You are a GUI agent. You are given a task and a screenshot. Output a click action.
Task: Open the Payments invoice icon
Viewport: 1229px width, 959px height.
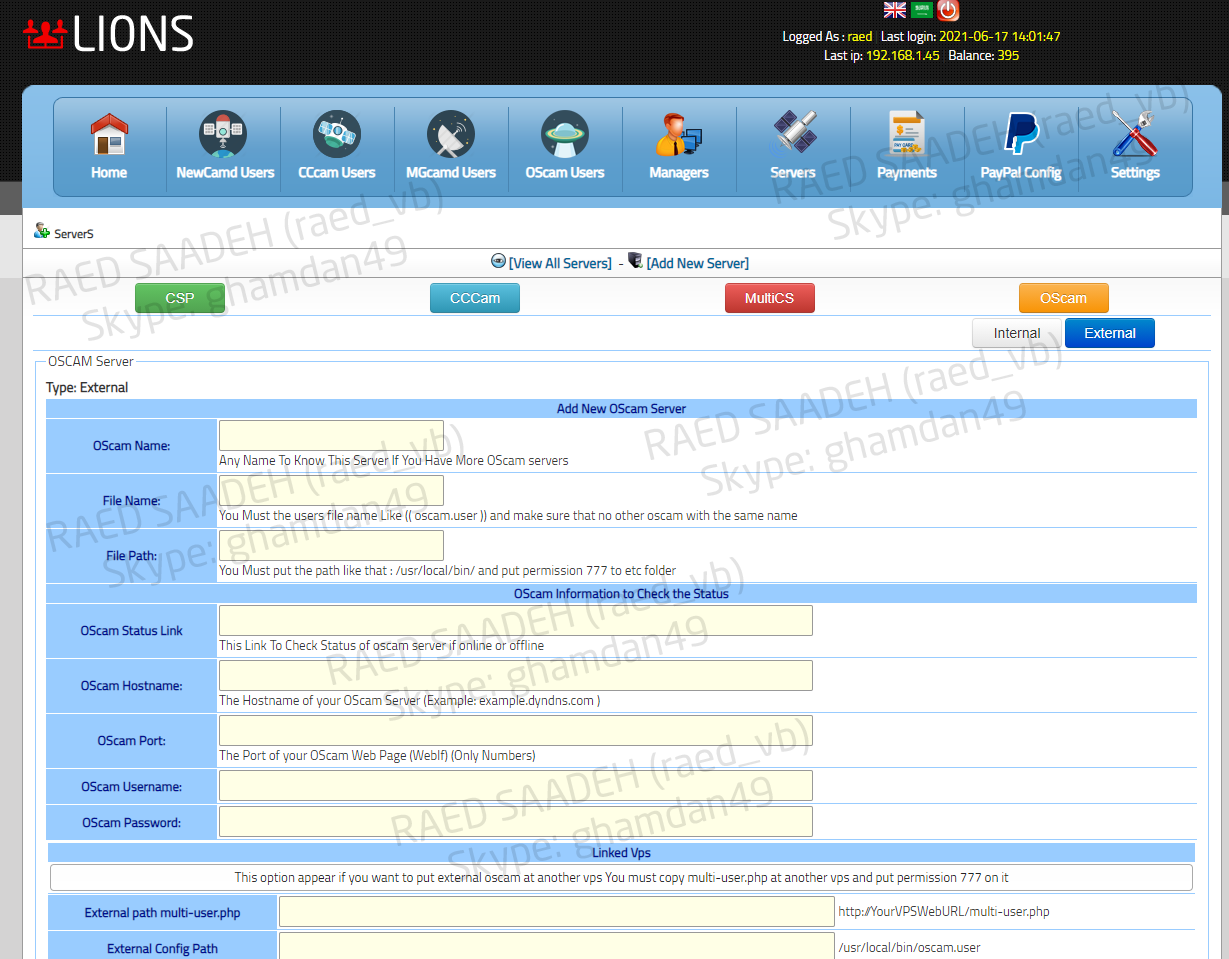tap(907, 134)
